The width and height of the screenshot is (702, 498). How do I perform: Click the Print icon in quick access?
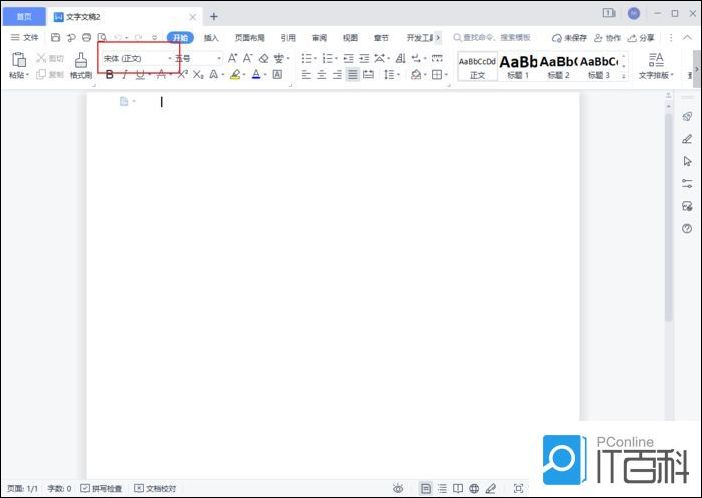(86, 38)
